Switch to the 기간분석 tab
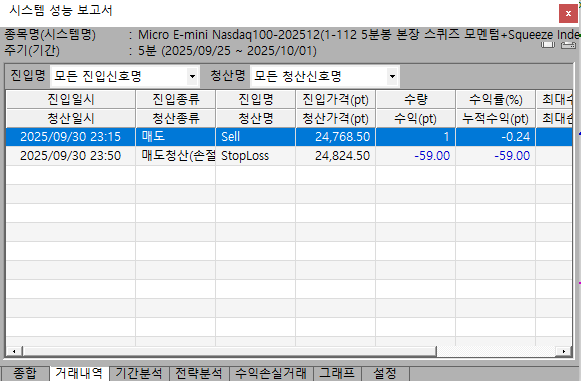Image resolution: width=581 pixels, height=381 pixels. tap(139, 373)
